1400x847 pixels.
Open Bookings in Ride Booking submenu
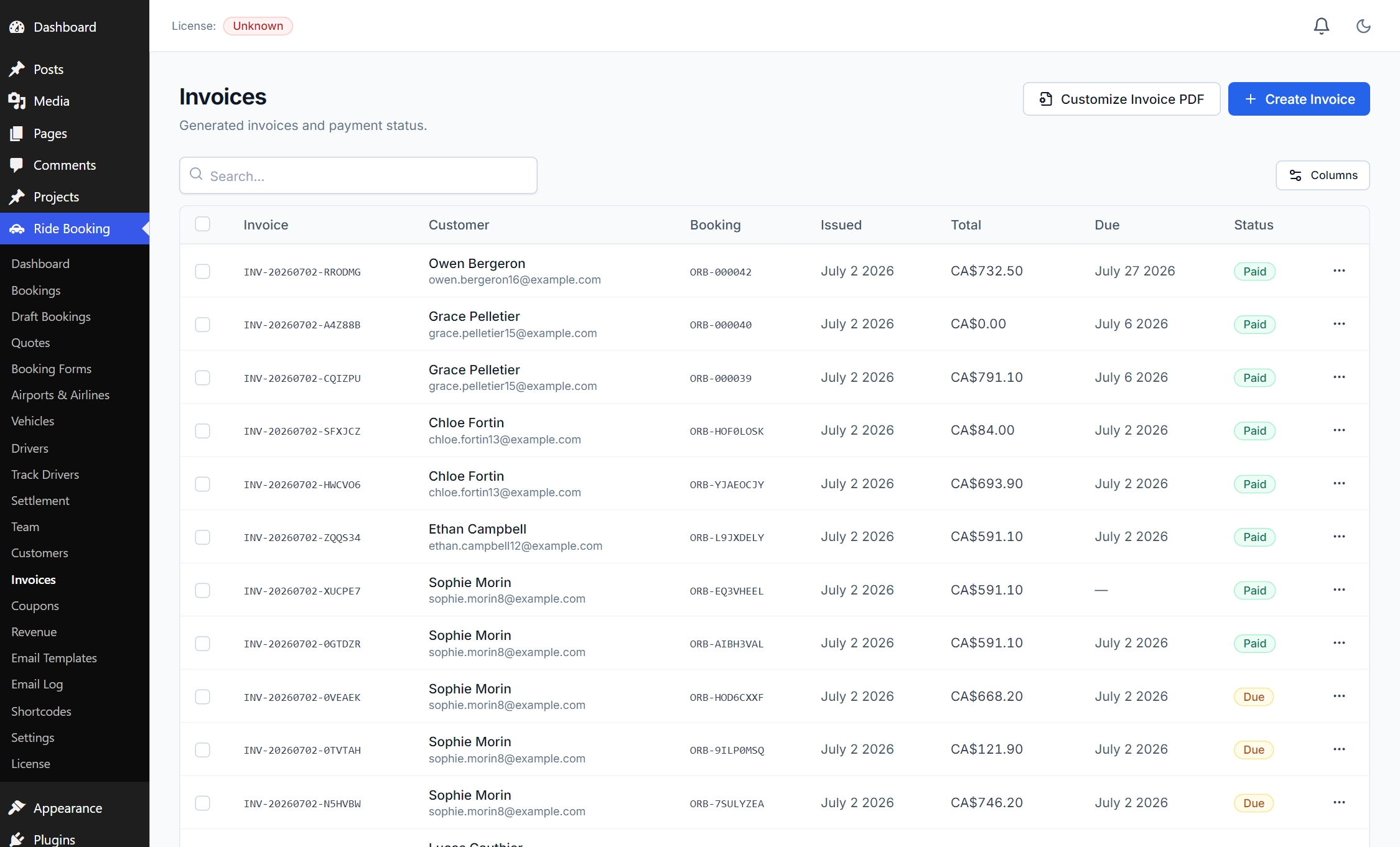[36, 290]
